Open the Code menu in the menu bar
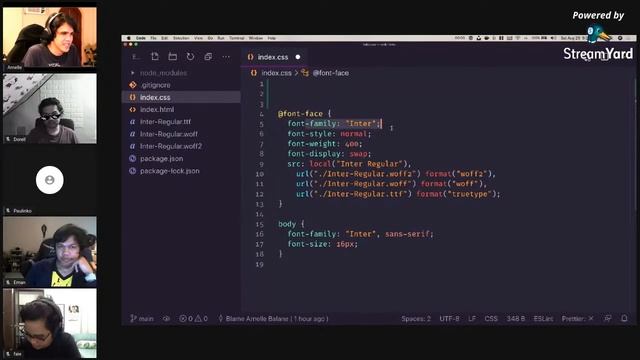Screen dimensions: 640x360 (140, 38)
